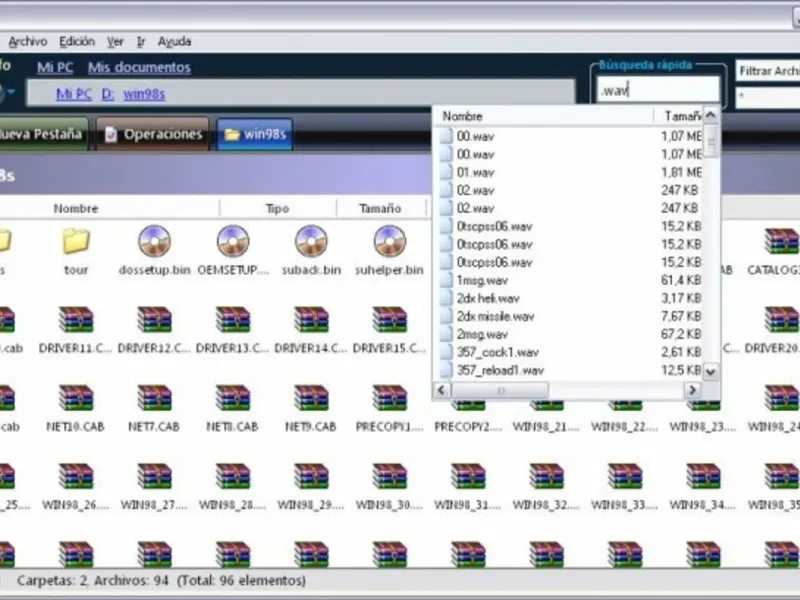Viewport: 800px width, 600px height.
Task: Select the suhelper.bin file icon
Action: (x=389, y=241)
